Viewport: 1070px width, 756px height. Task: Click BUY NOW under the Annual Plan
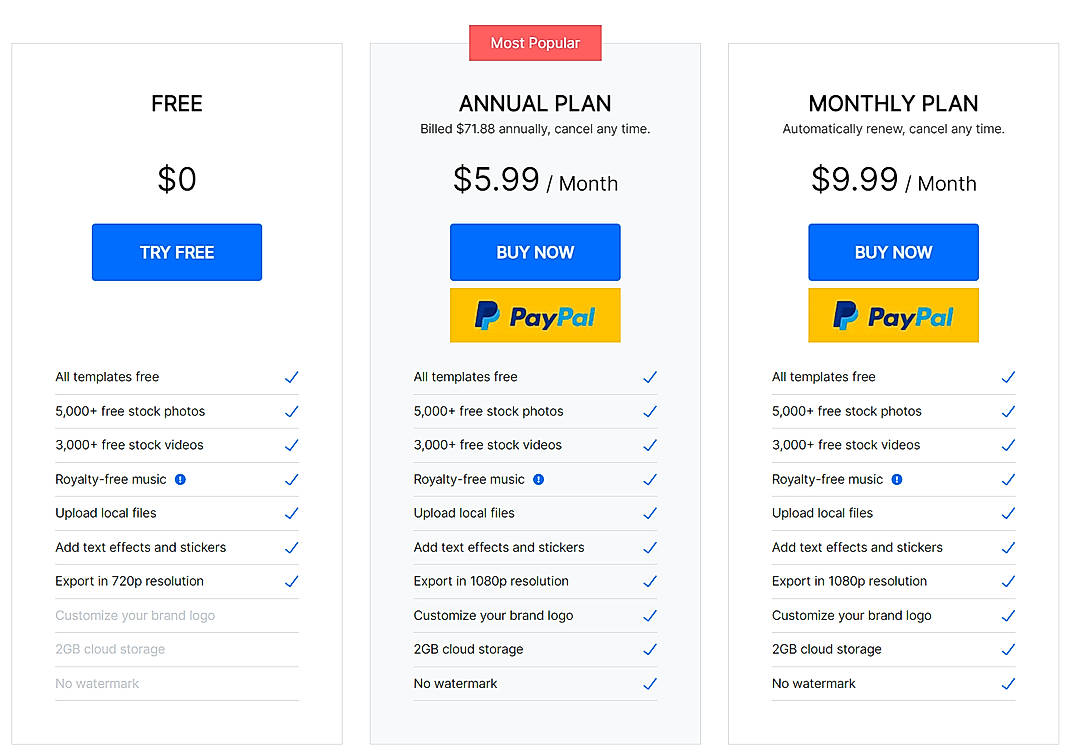535,252
